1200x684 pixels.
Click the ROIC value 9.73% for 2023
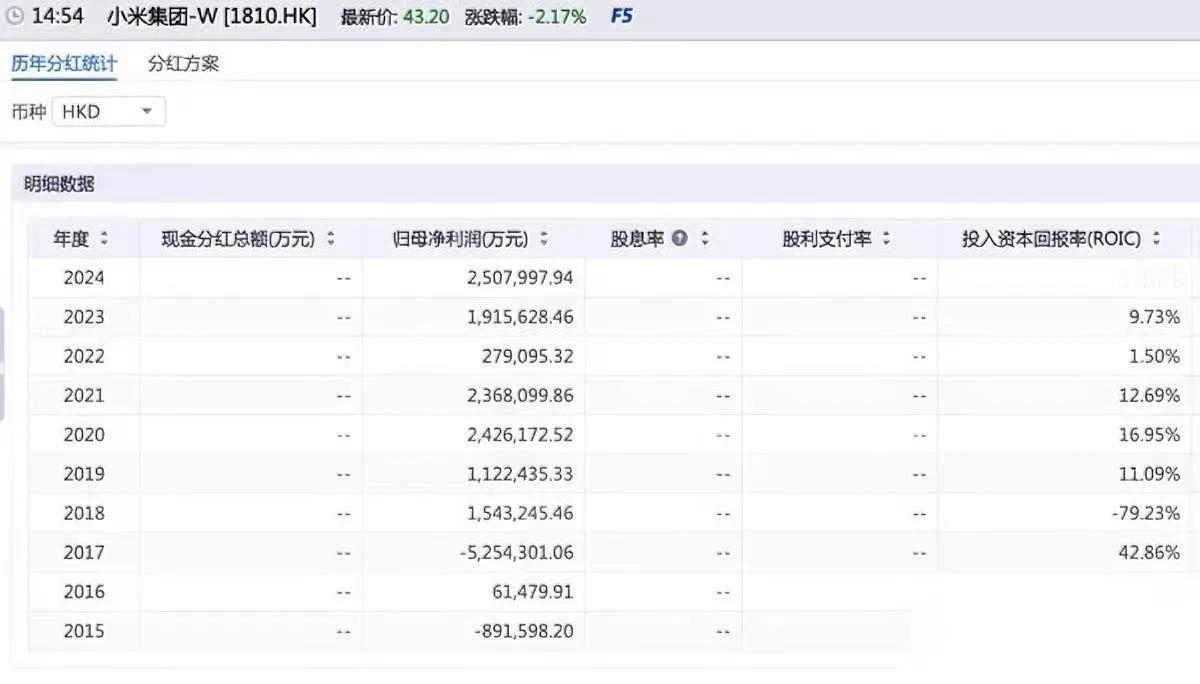point(1155,316)
